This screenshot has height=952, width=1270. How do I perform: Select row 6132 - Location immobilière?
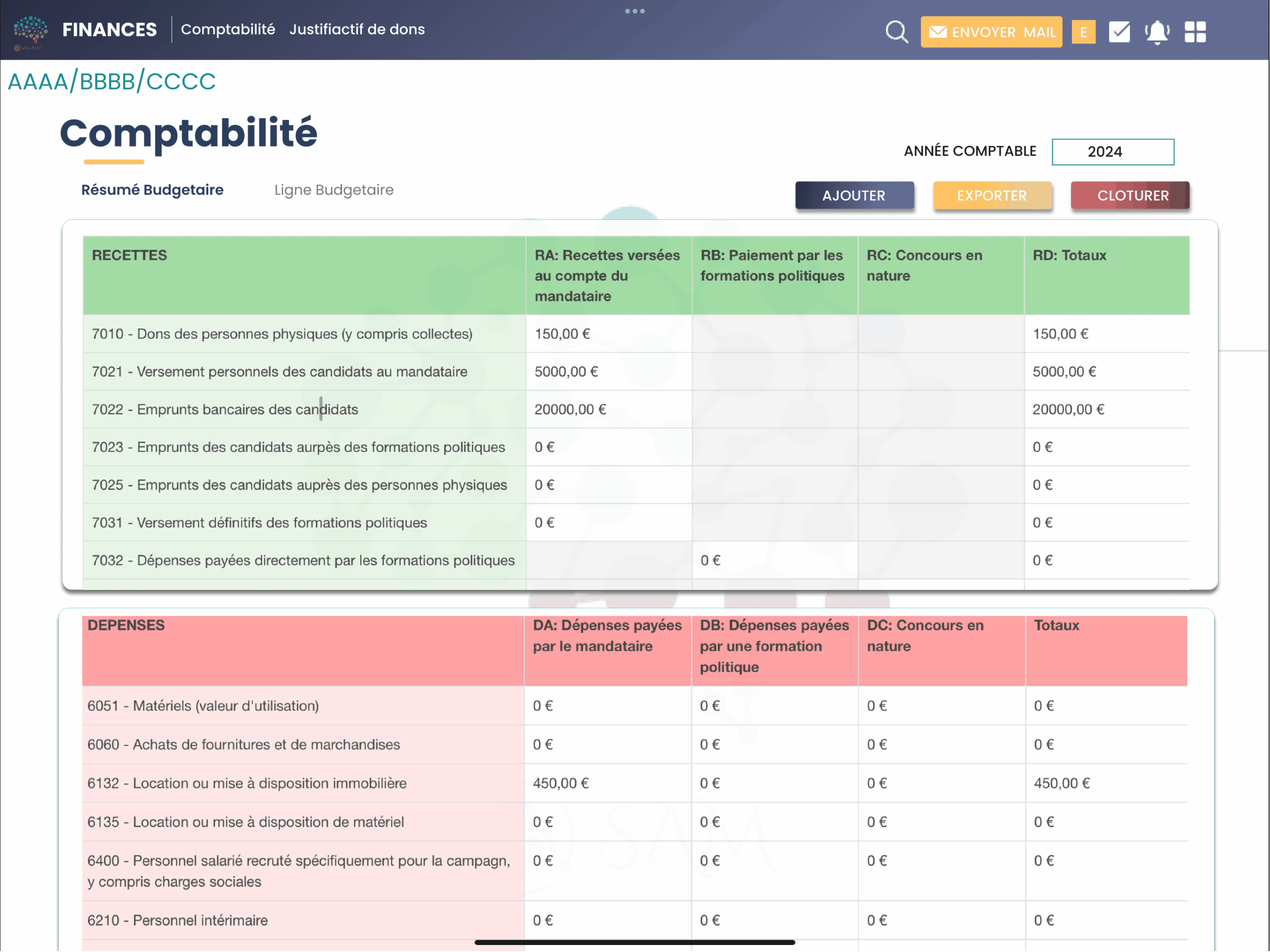(635, 783)
